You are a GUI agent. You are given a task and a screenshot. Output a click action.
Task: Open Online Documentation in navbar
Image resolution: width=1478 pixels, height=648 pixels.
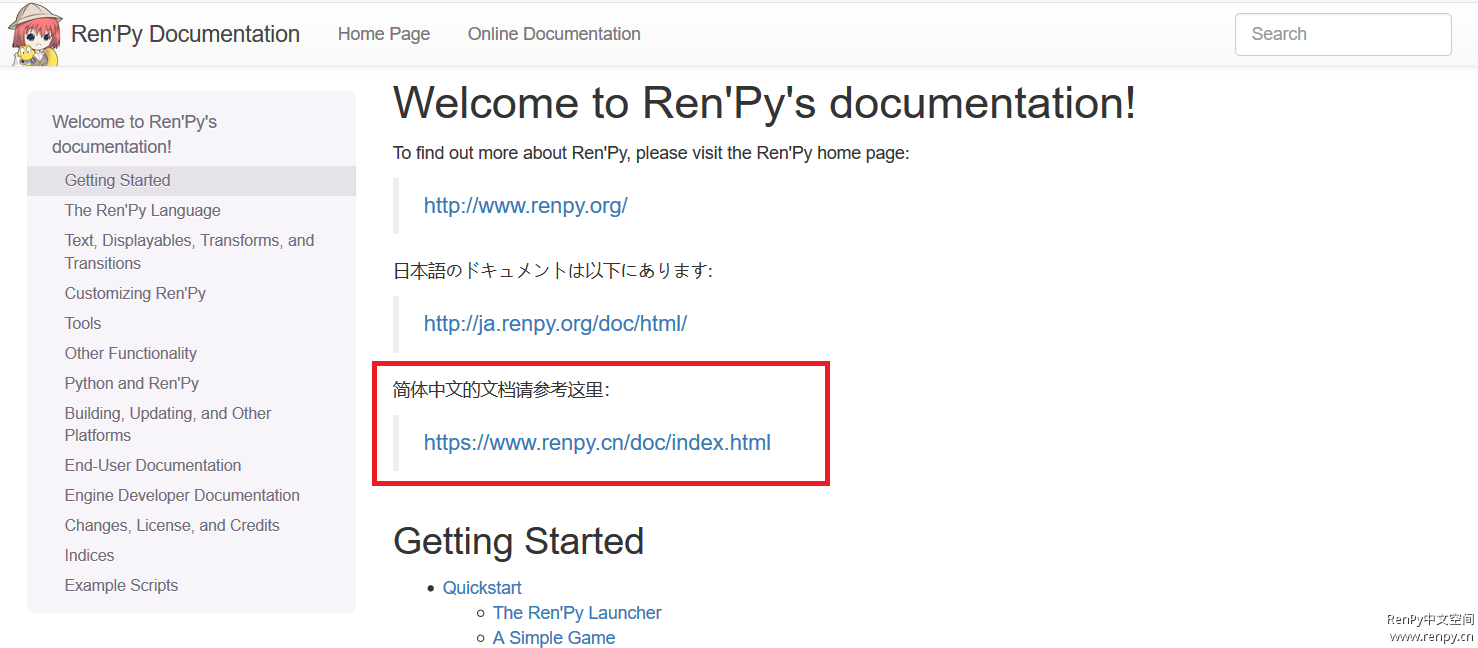tap(554, 34)
